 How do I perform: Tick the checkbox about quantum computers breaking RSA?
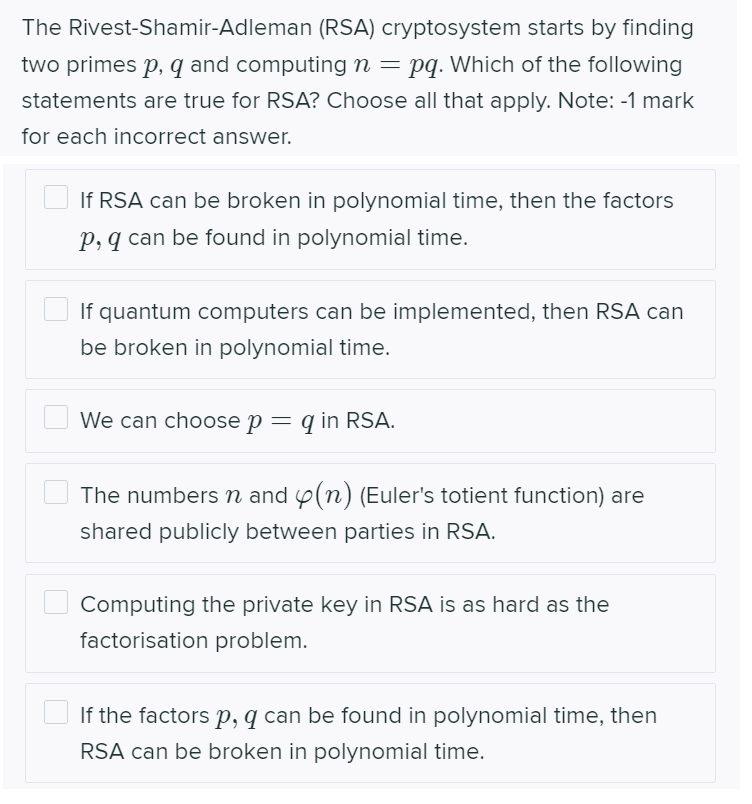coord(55,309)
